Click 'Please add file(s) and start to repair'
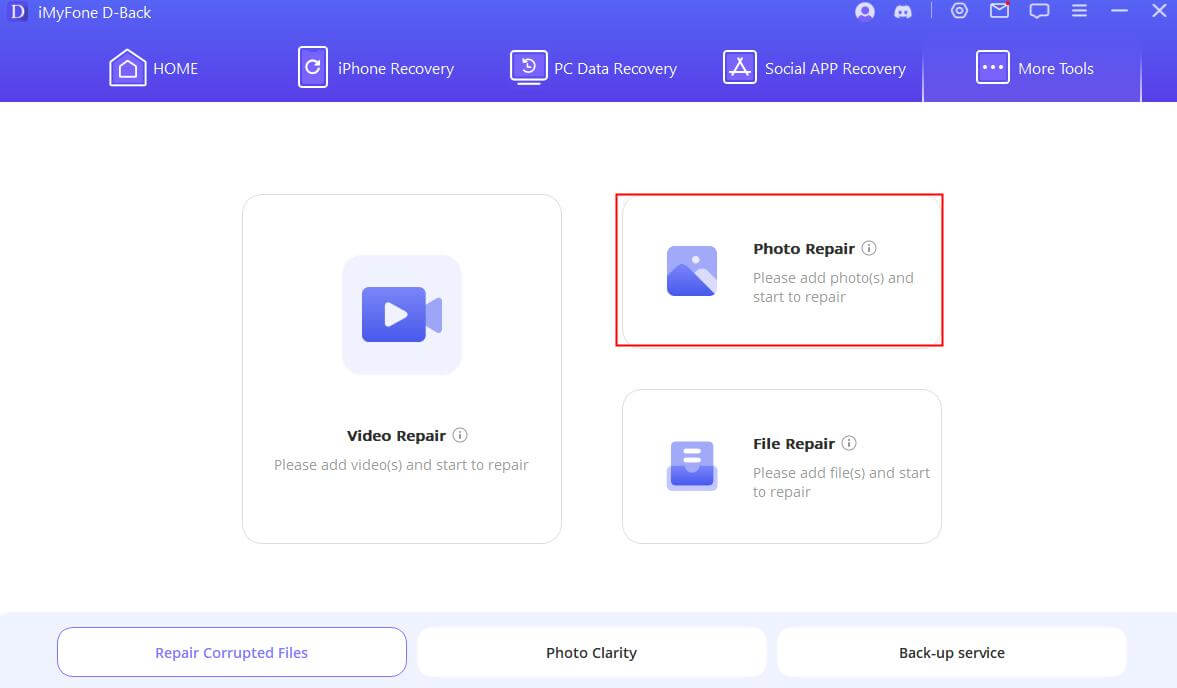1177x688 pixels. point(841,482)
